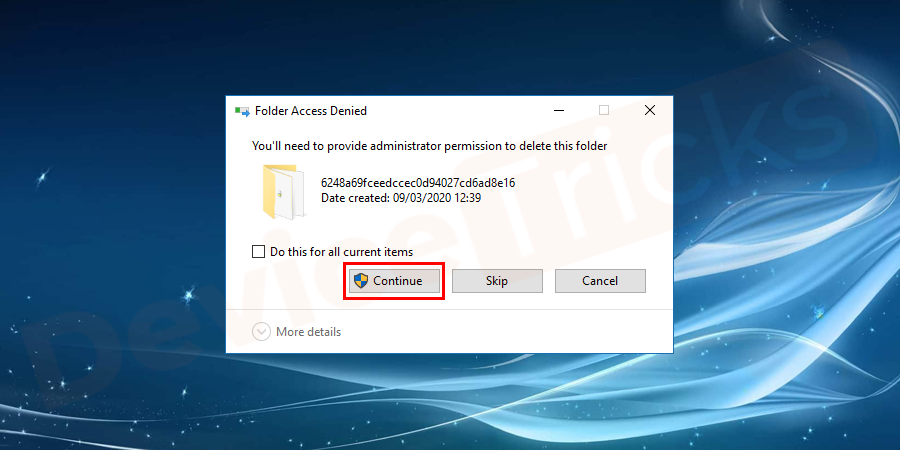Click the administrator permission message text
This screenshot has width=900, height=450.
click(x=429, y=146)
